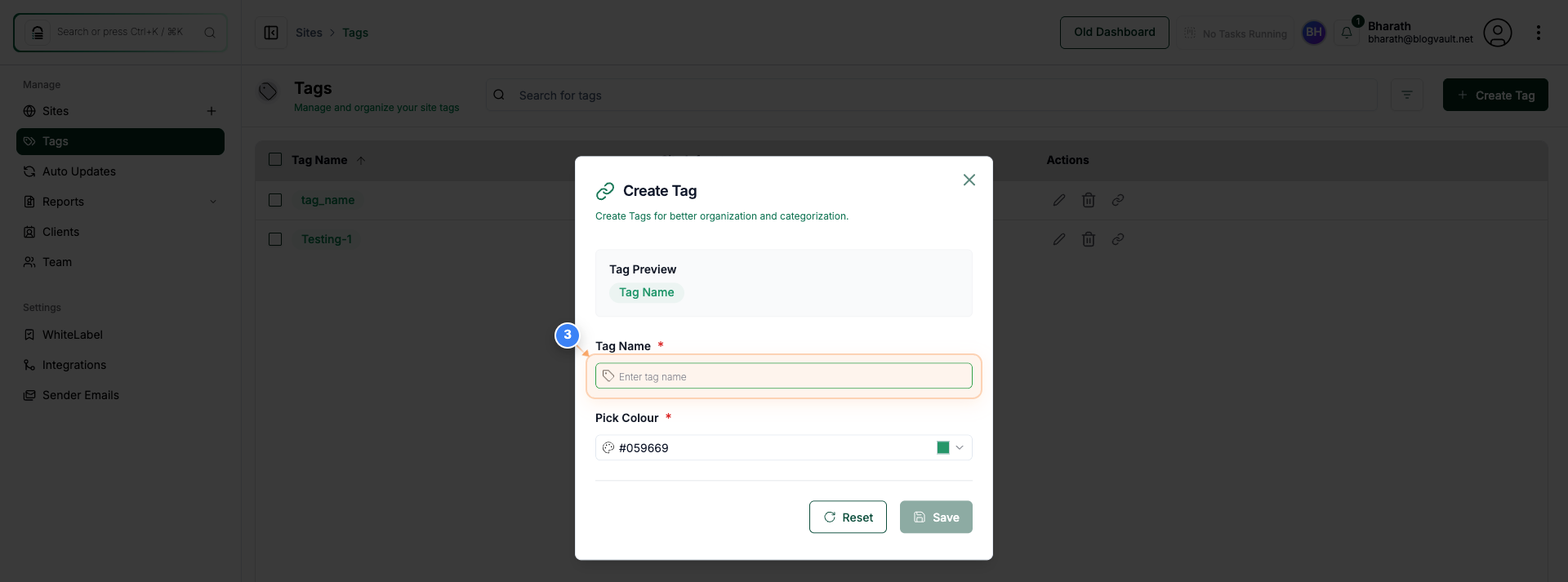Open the Pick Colour dropdown chevron

click(960, 447)
